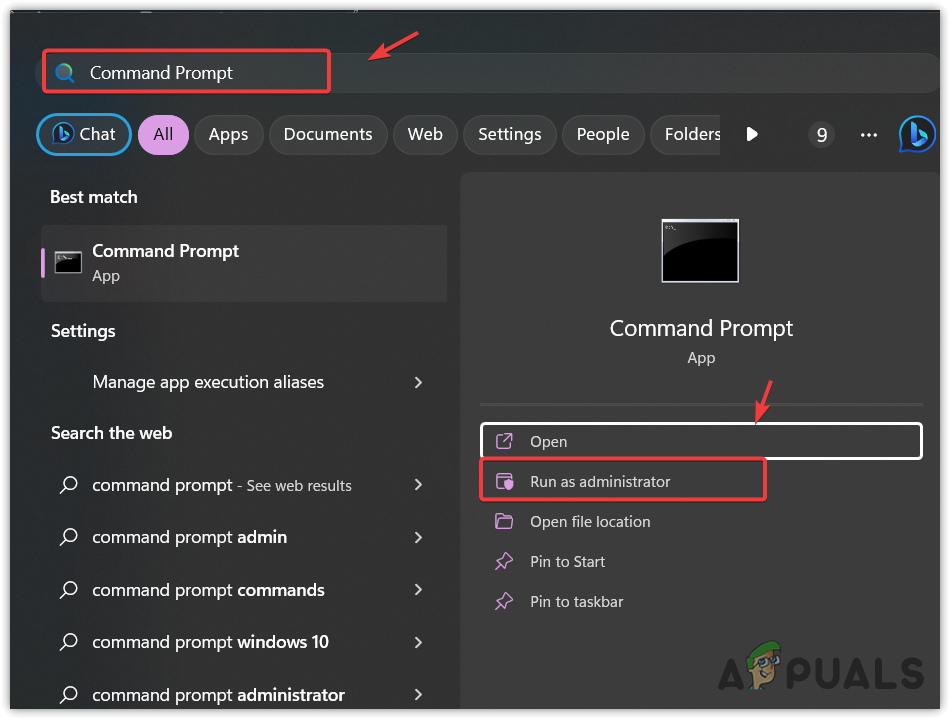Click the search magnifier icon in search box
The height and width of the screenshot is (719, 950).
(x=65, y=73)
